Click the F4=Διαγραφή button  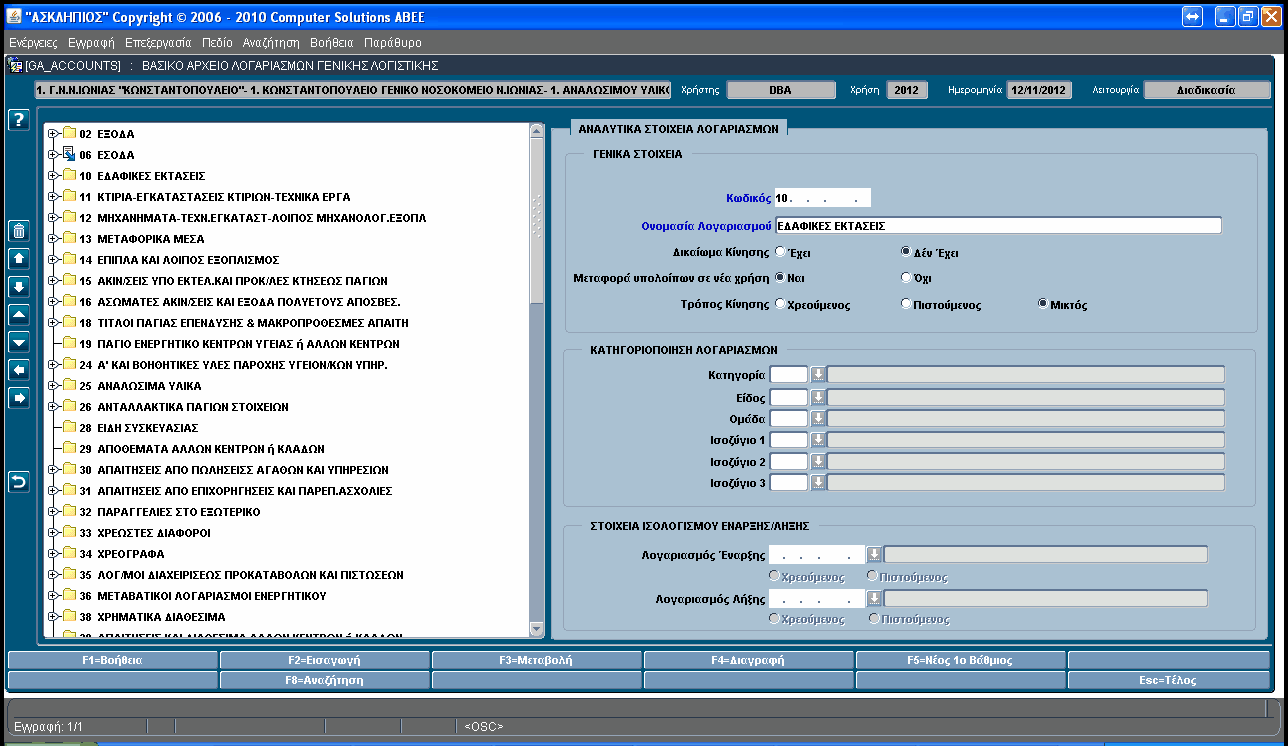click(x=748, y=660)
